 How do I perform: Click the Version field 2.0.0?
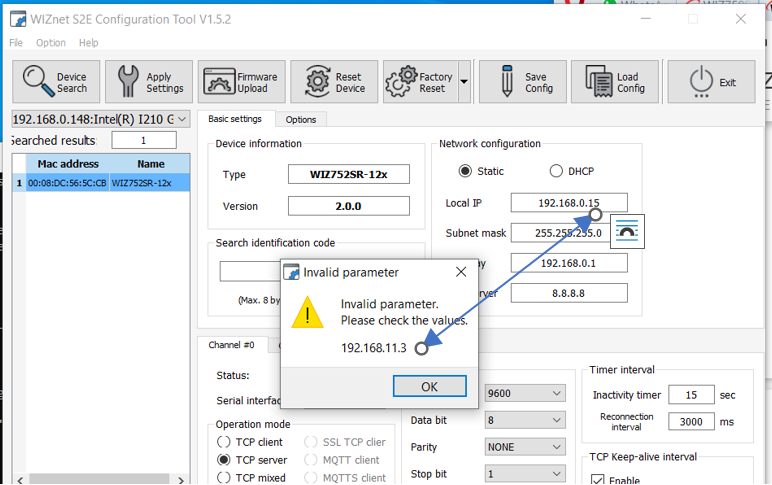pyautogui.click(x=349, y=206)
